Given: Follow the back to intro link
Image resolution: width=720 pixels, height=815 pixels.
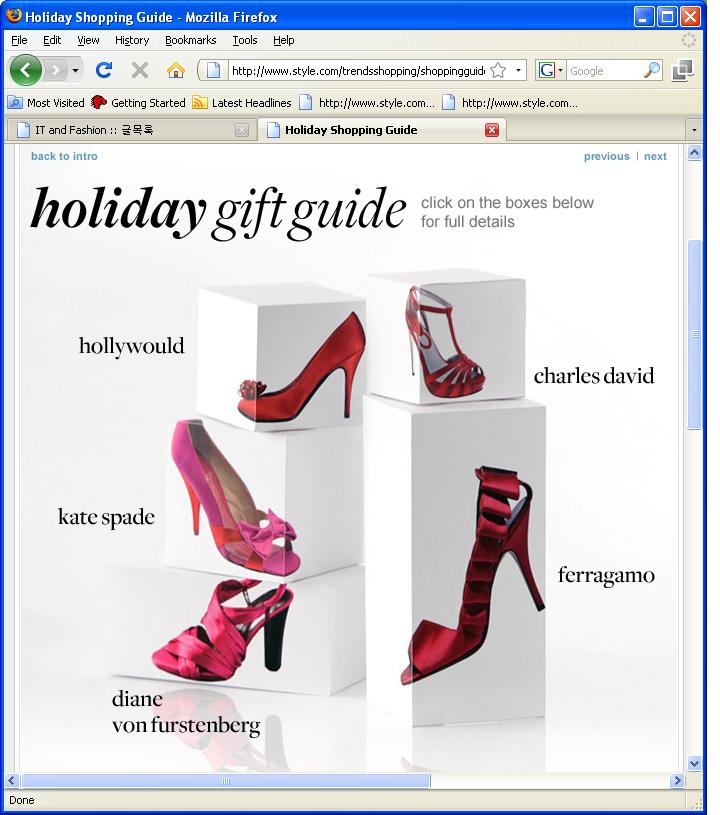Looking at the screenshot, I should pyautogui.click(x=64, y=156).
